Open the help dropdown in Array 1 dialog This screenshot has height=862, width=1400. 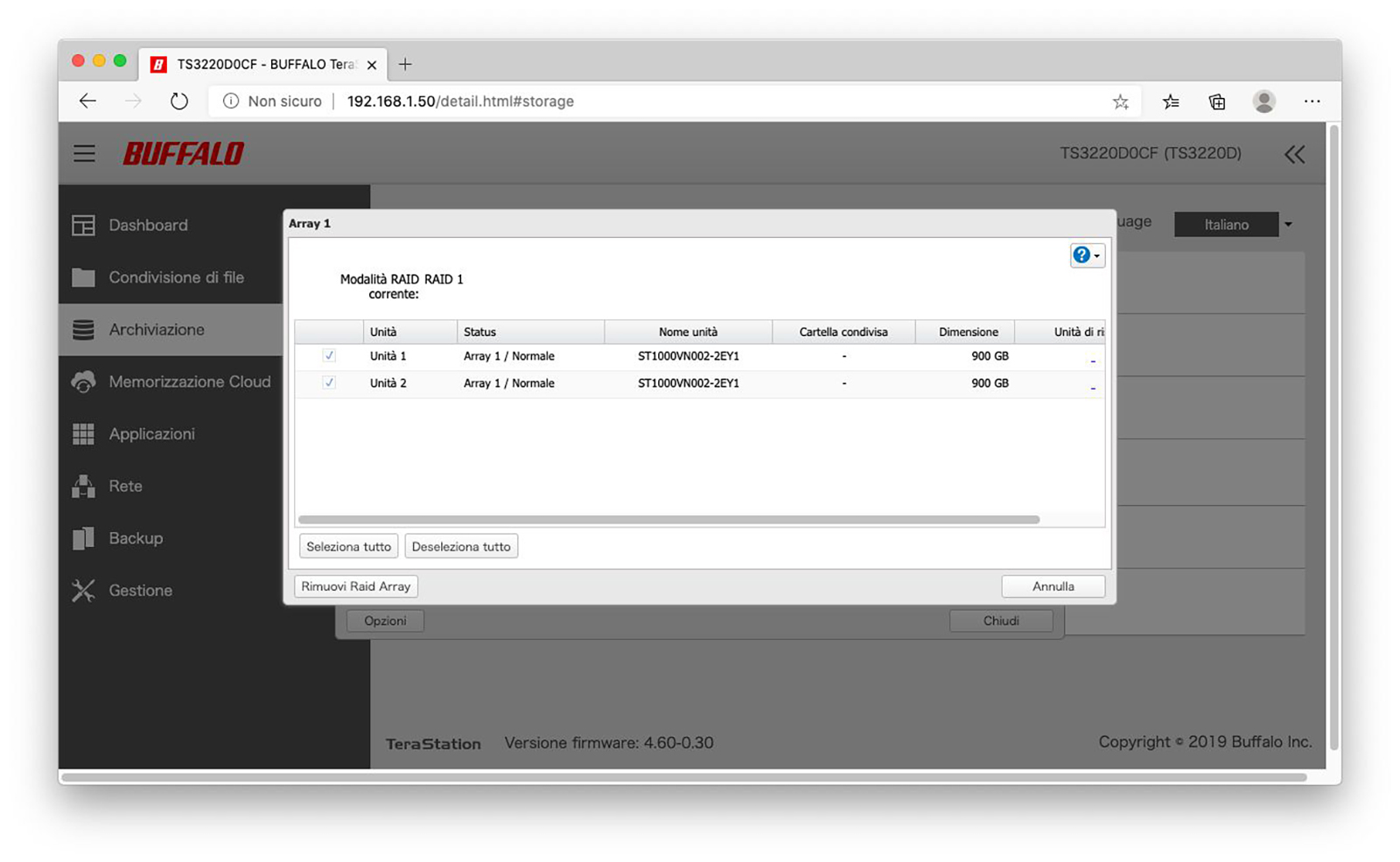tap(1087, 256)
